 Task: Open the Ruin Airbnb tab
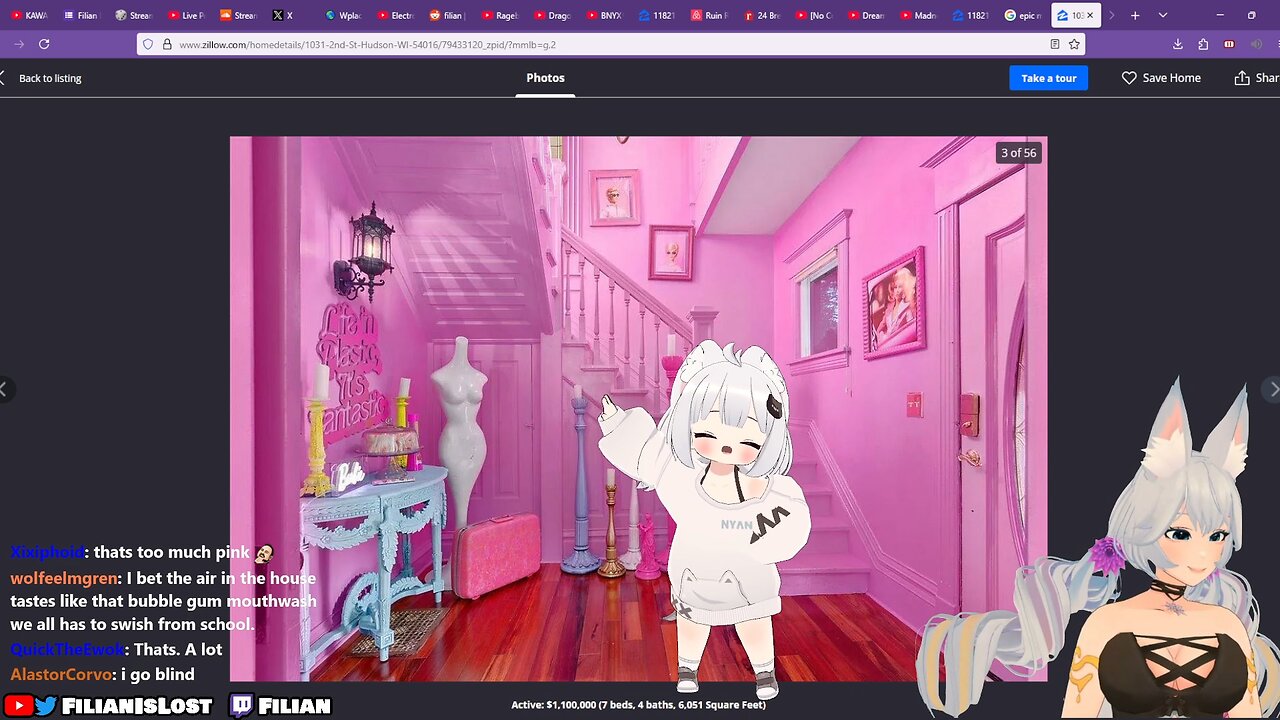709,15
